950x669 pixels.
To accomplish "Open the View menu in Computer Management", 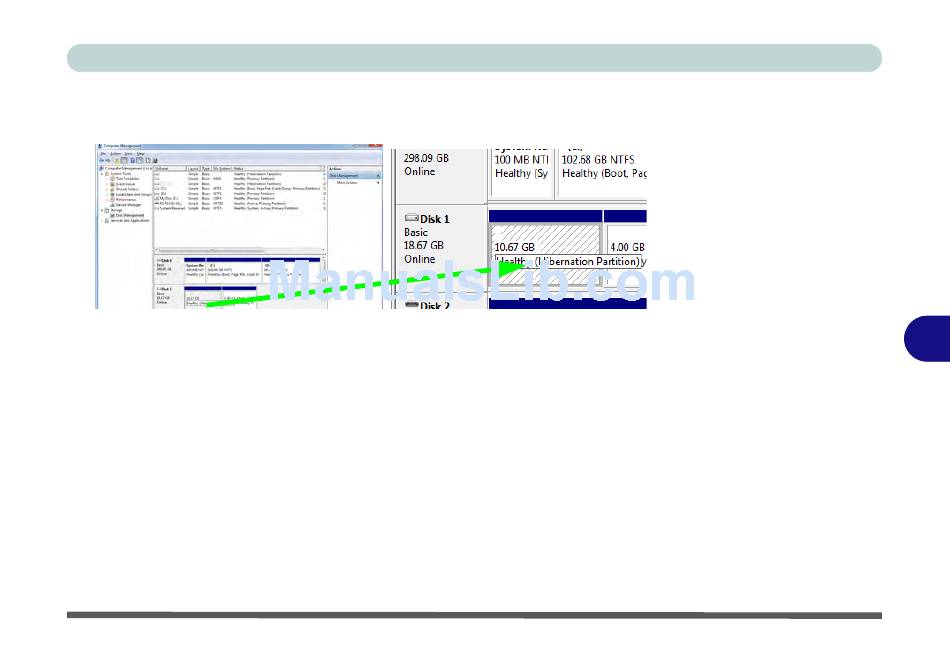I will pyautogui.click(x=128, y=154).
